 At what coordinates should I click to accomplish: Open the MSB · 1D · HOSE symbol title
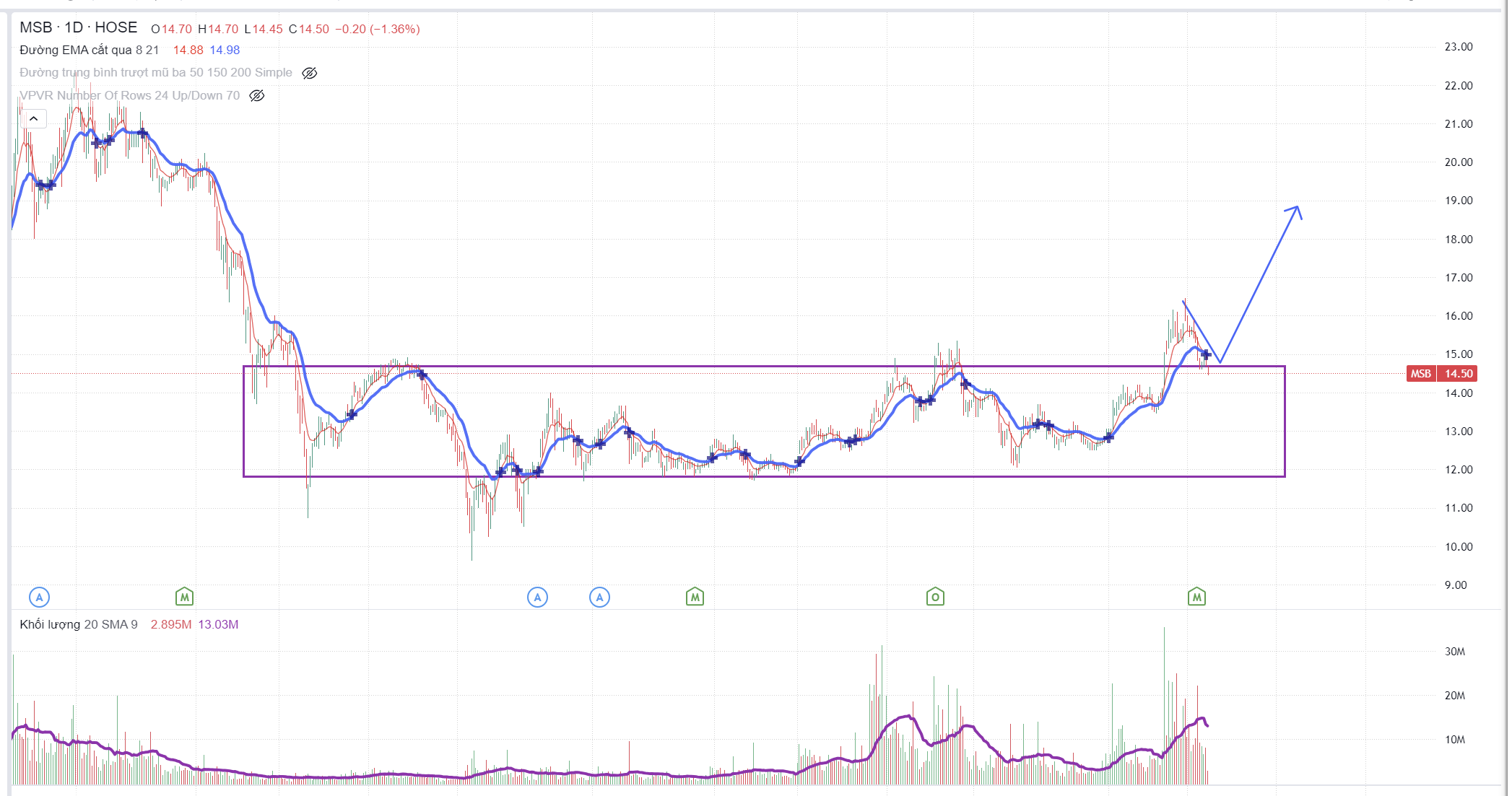point(78,27)
